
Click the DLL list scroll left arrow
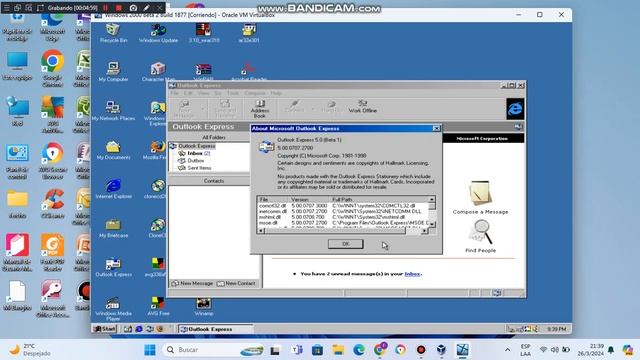(x=261, y=231)
